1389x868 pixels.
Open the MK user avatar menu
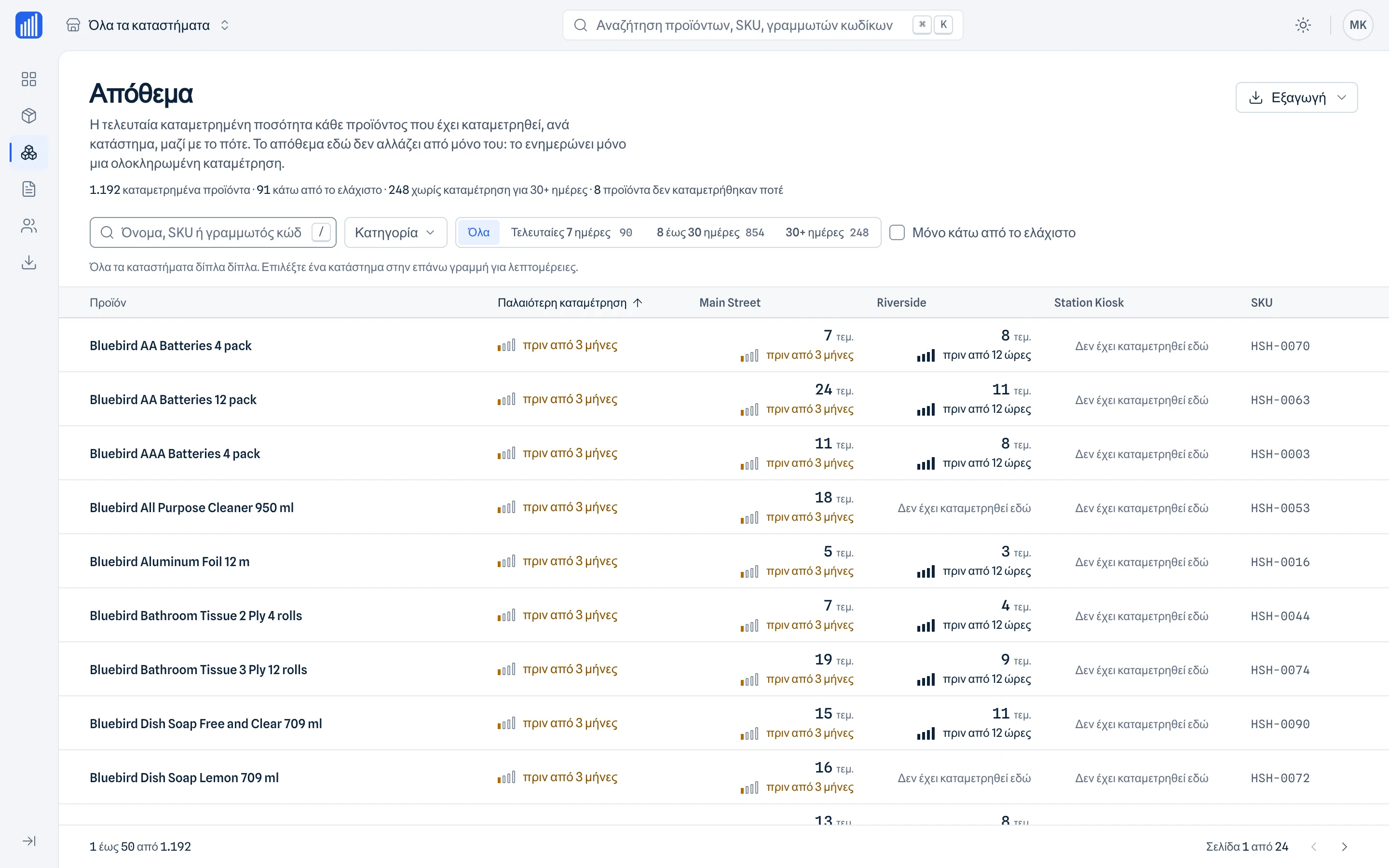[1358, 25]
